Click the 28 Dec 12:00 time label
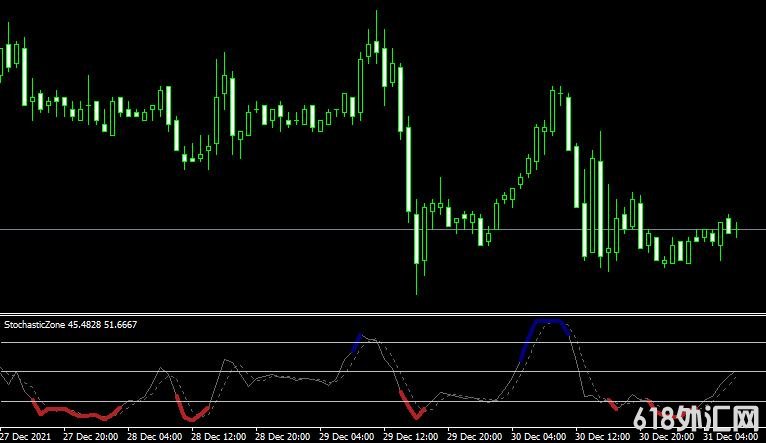 218,436
